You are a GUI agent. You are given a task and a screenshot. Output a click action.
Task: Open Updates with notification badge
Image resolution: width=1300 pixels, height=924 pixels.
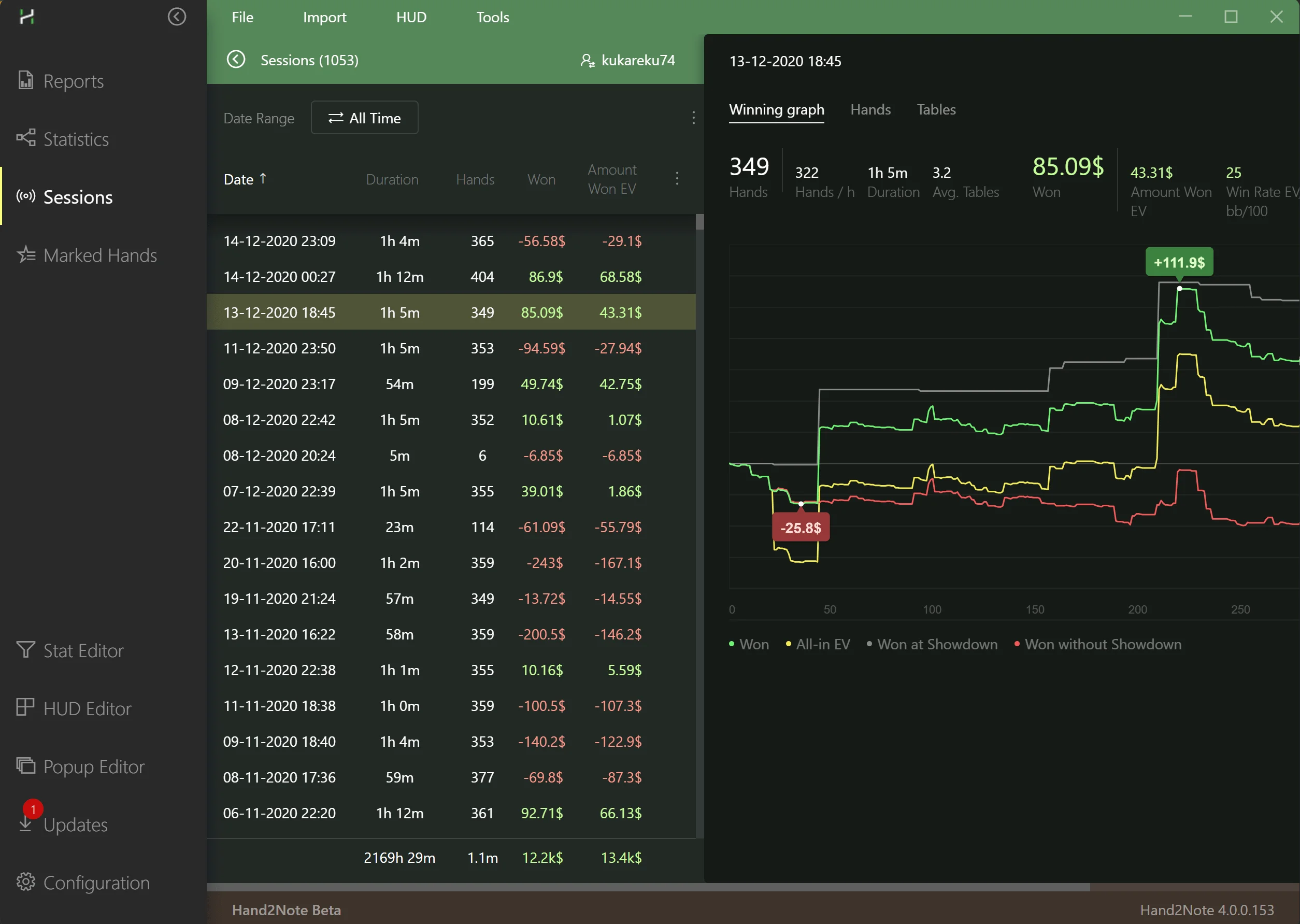pos(75,825)
